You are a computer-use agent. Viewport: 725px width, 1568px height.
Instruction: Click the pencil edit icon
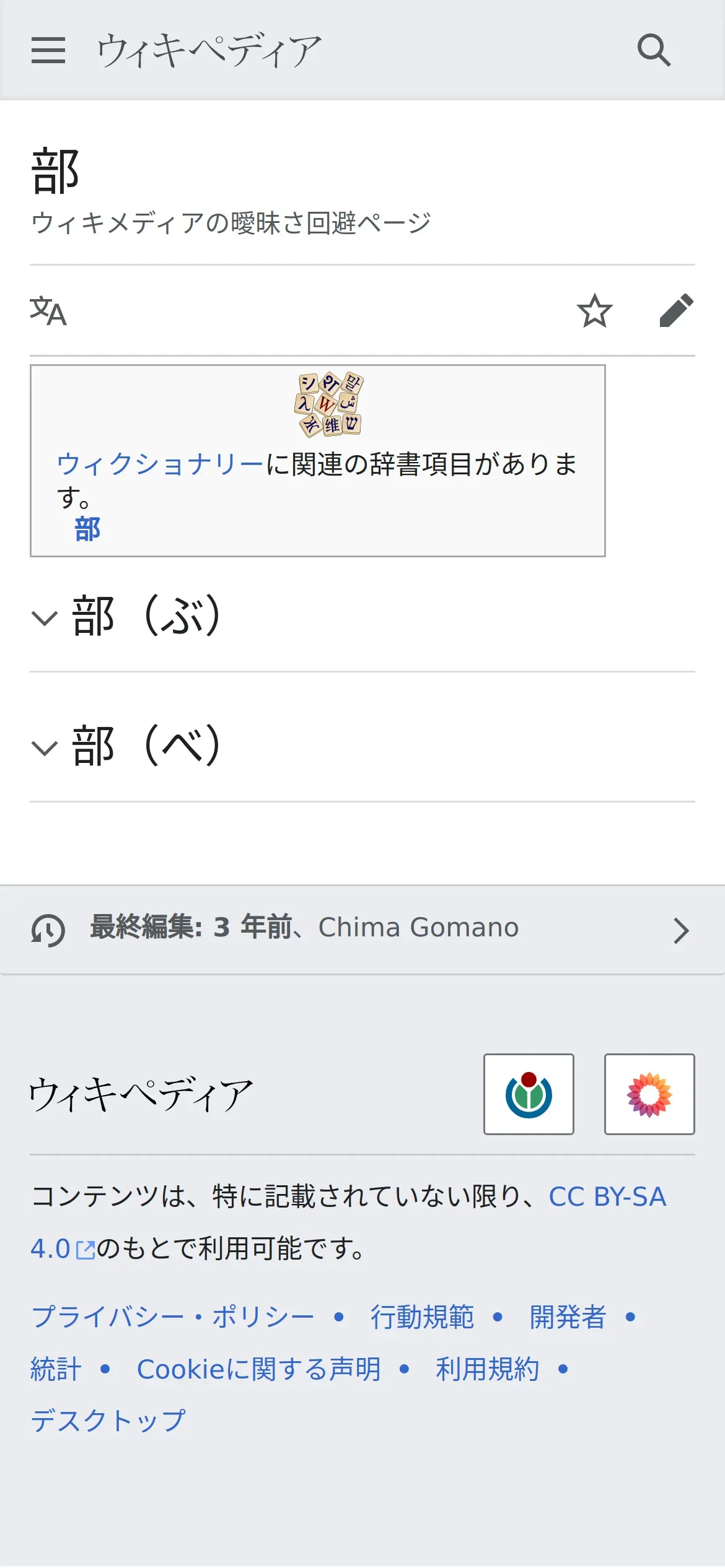pyautogui.click(x=676, y=311)
